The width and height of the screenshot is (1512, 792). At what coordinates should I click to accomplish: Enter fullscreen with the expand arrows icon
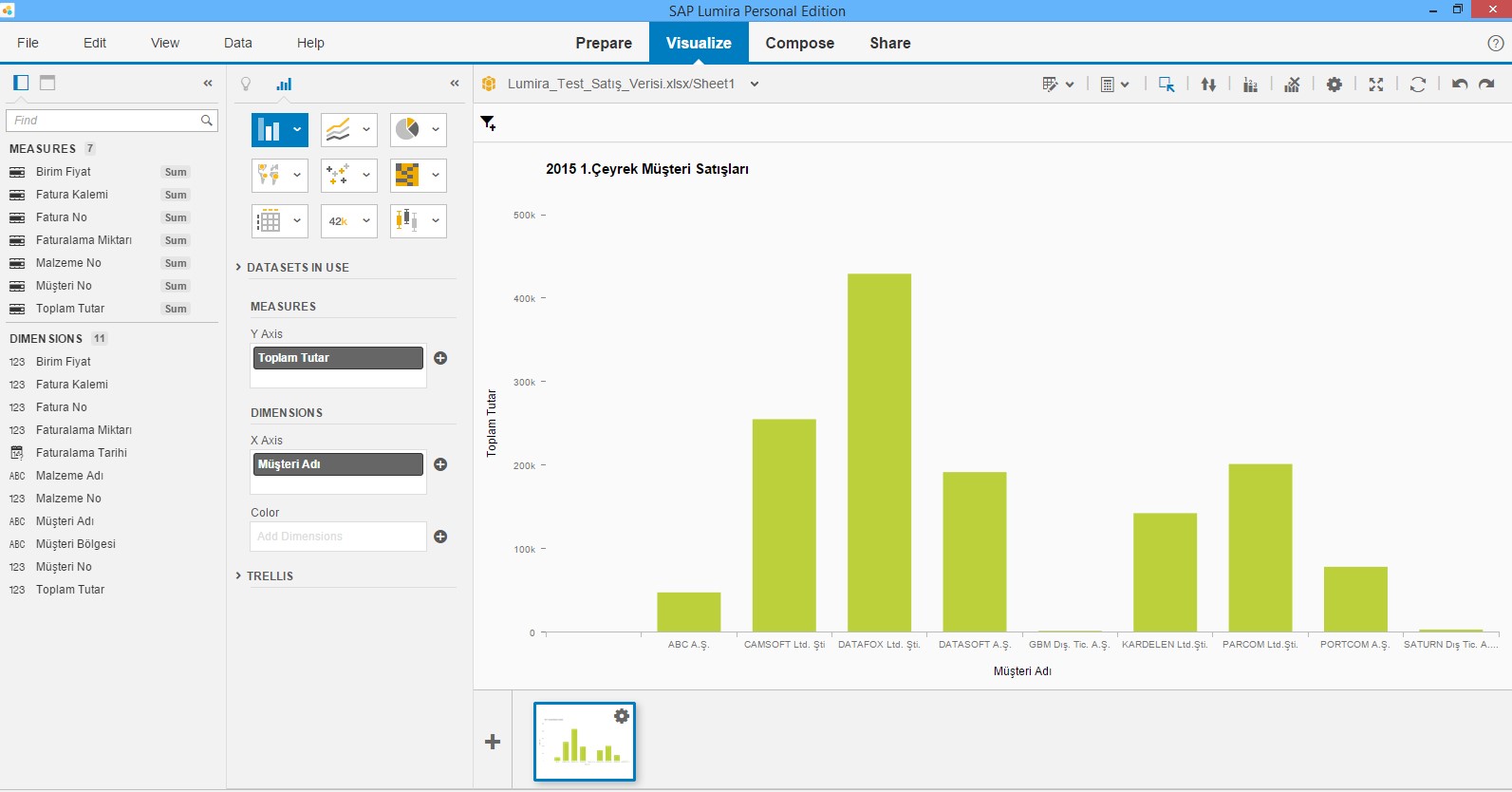(1375, 85)
